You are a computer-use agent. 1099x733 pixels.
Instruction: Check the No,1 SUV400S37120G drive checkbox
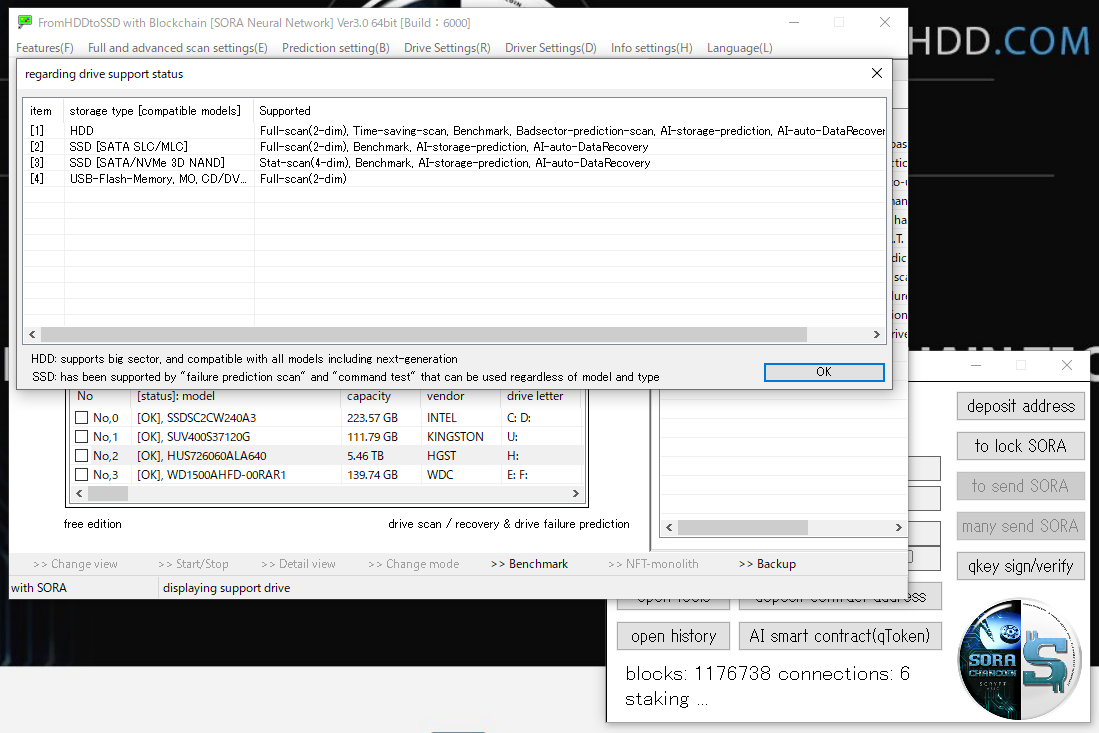82,437
